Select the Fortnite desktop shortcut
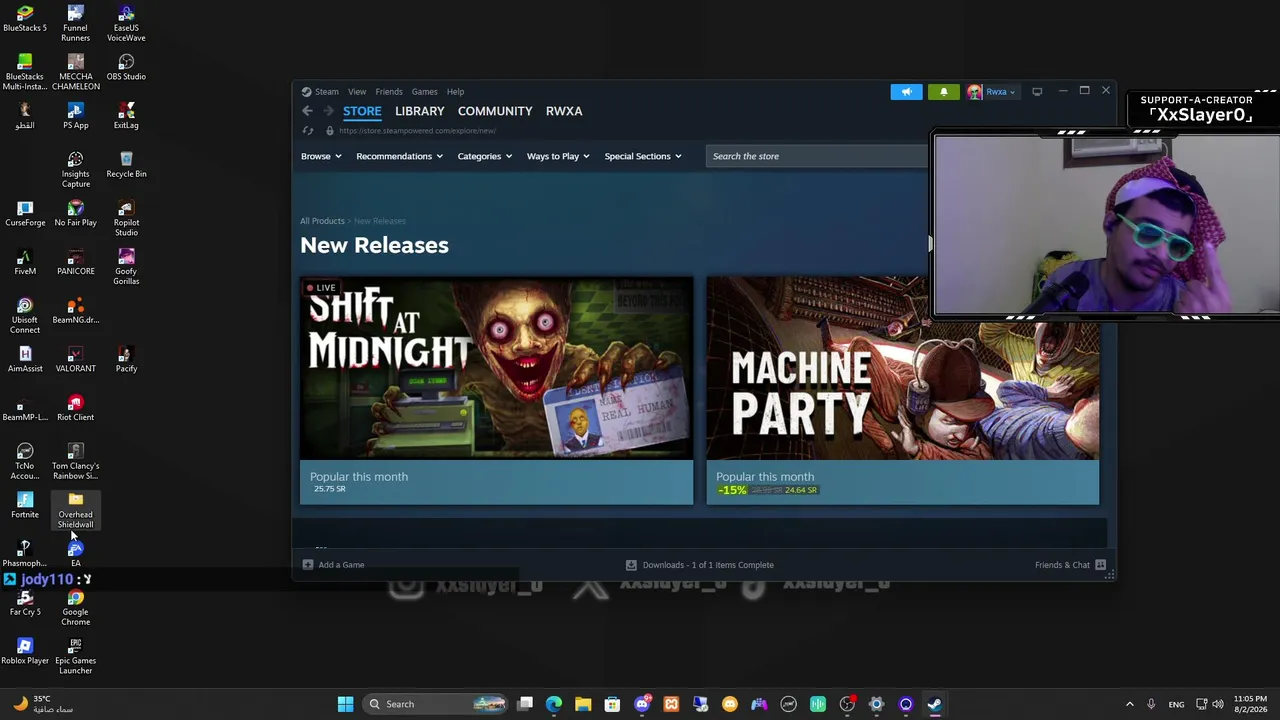Screen dimensions: 1280x720 (25, 505)
